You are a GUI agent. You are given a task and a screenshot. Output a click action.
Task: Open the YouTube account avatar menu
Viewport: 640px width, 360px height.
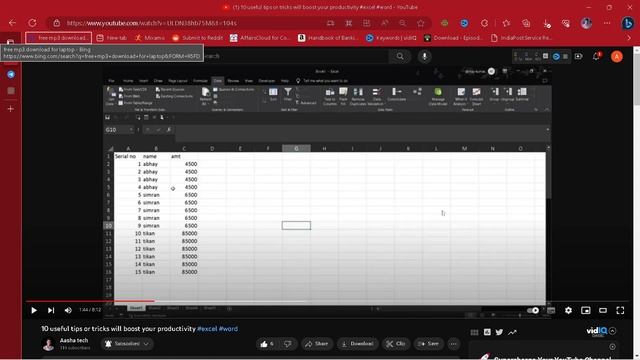pyautogui.click(x=617, y=56)
